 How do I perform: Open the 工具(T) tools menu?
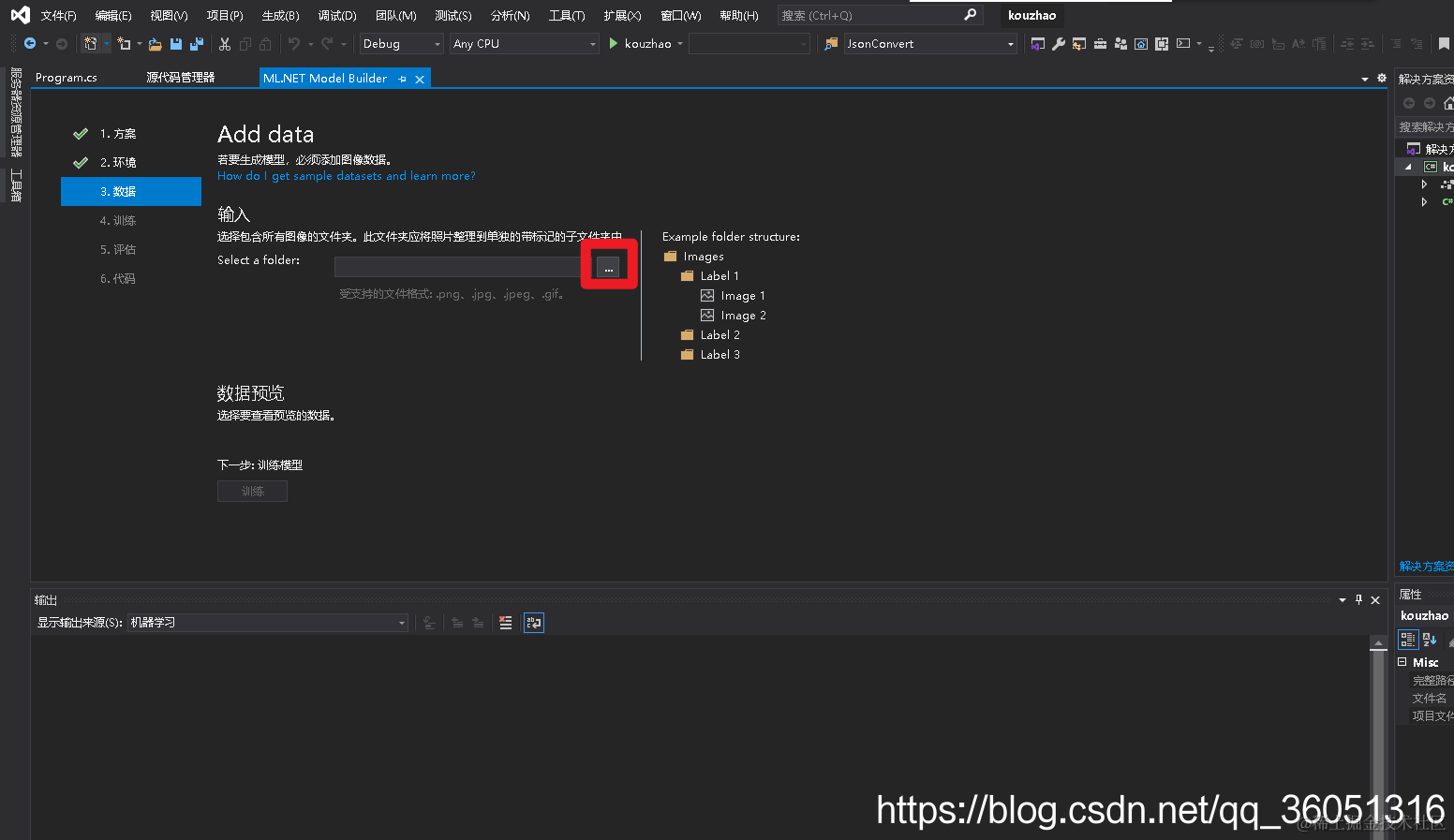(567, 16)
